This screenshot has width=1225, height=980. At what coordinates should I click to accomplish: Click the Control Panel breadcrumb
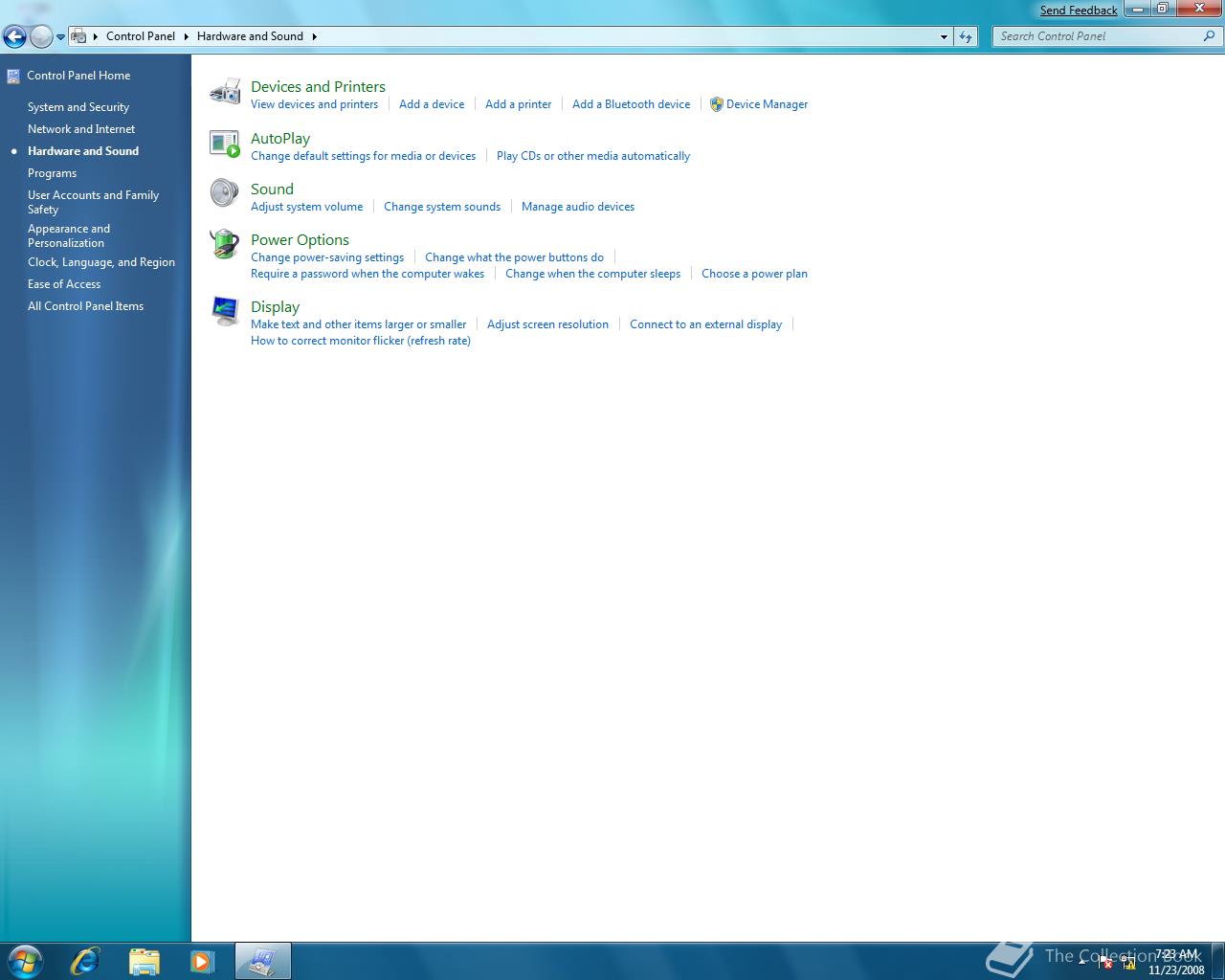pyautogui.click(x=141, y=36)
